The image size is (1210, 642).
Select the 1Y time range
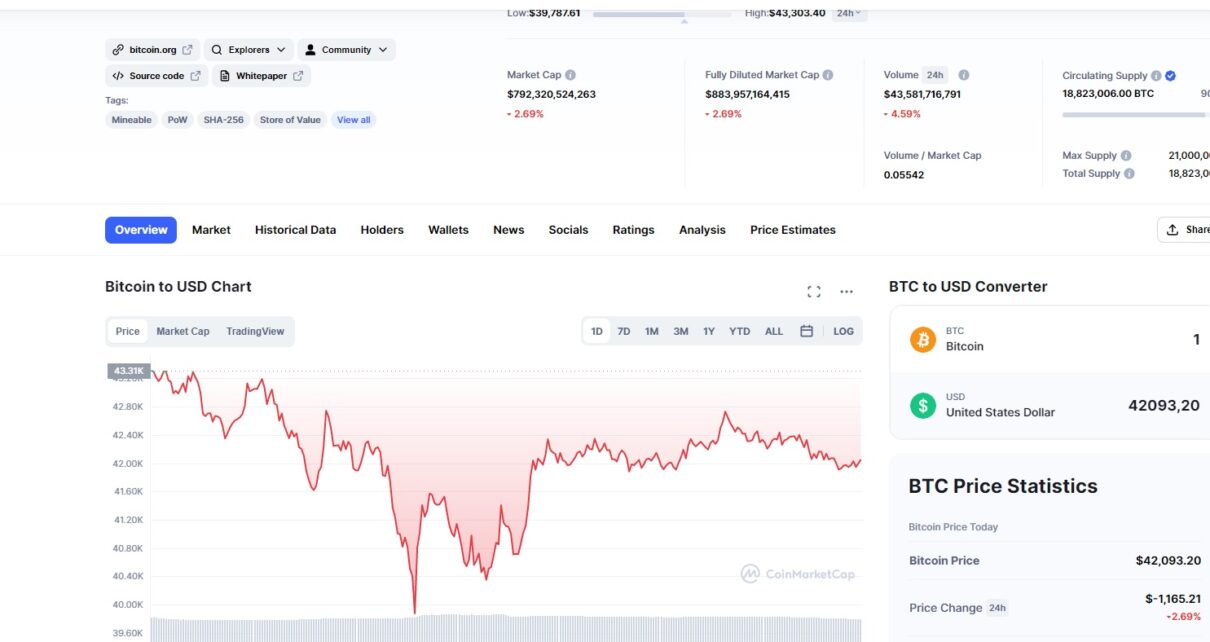[x=709, y=332]
